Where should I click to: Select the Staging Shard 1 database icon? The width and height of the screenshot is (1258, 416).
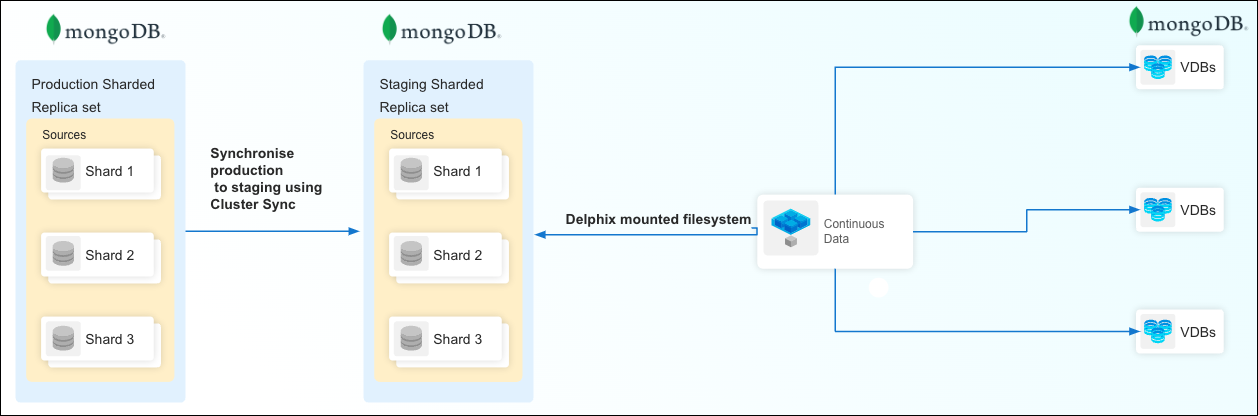411,172
